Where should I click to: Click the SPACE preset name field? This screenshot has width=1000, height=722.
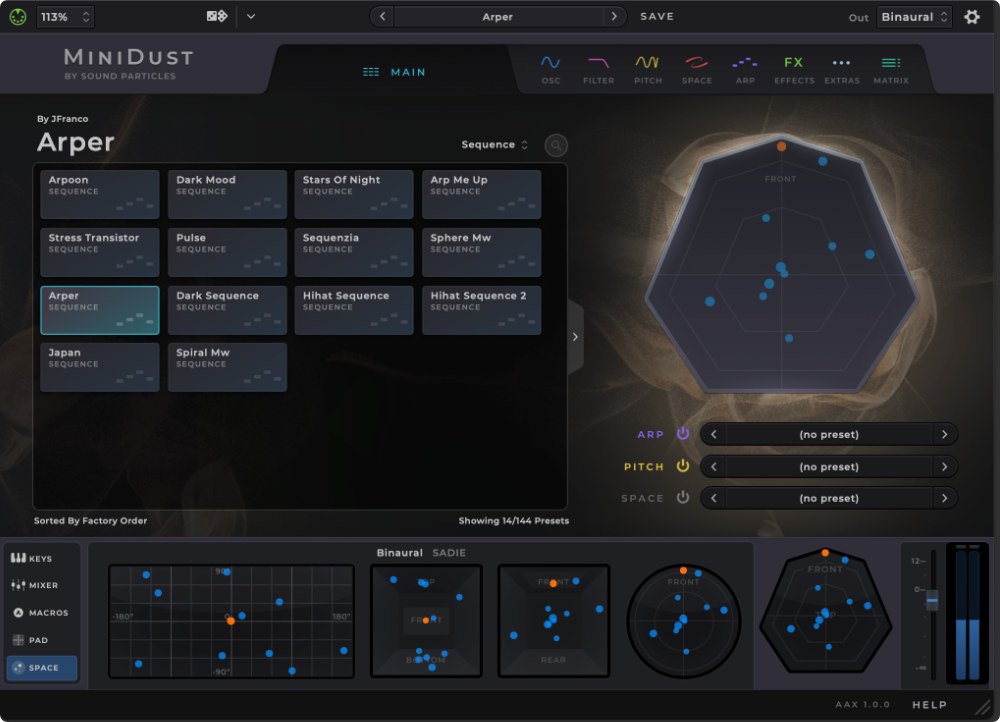pyautogui.click(x=829, y=498)
